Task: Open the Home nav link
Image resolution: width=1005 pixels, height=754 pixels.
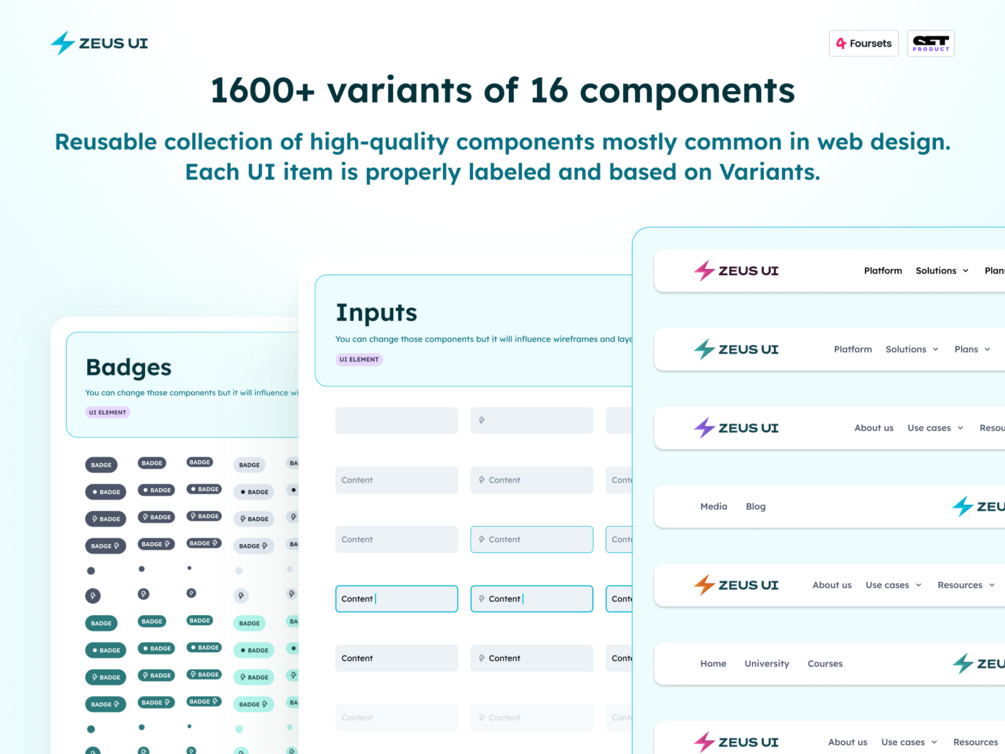Action: point(713,664)
